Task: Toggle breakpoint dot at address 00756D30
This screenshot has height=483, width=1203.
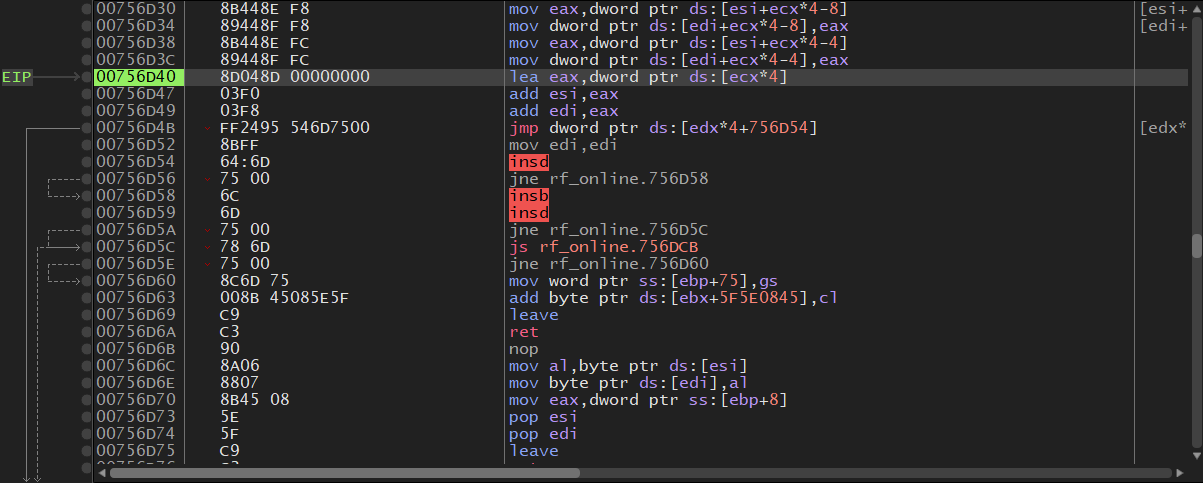Action: (x=86, y=8)
